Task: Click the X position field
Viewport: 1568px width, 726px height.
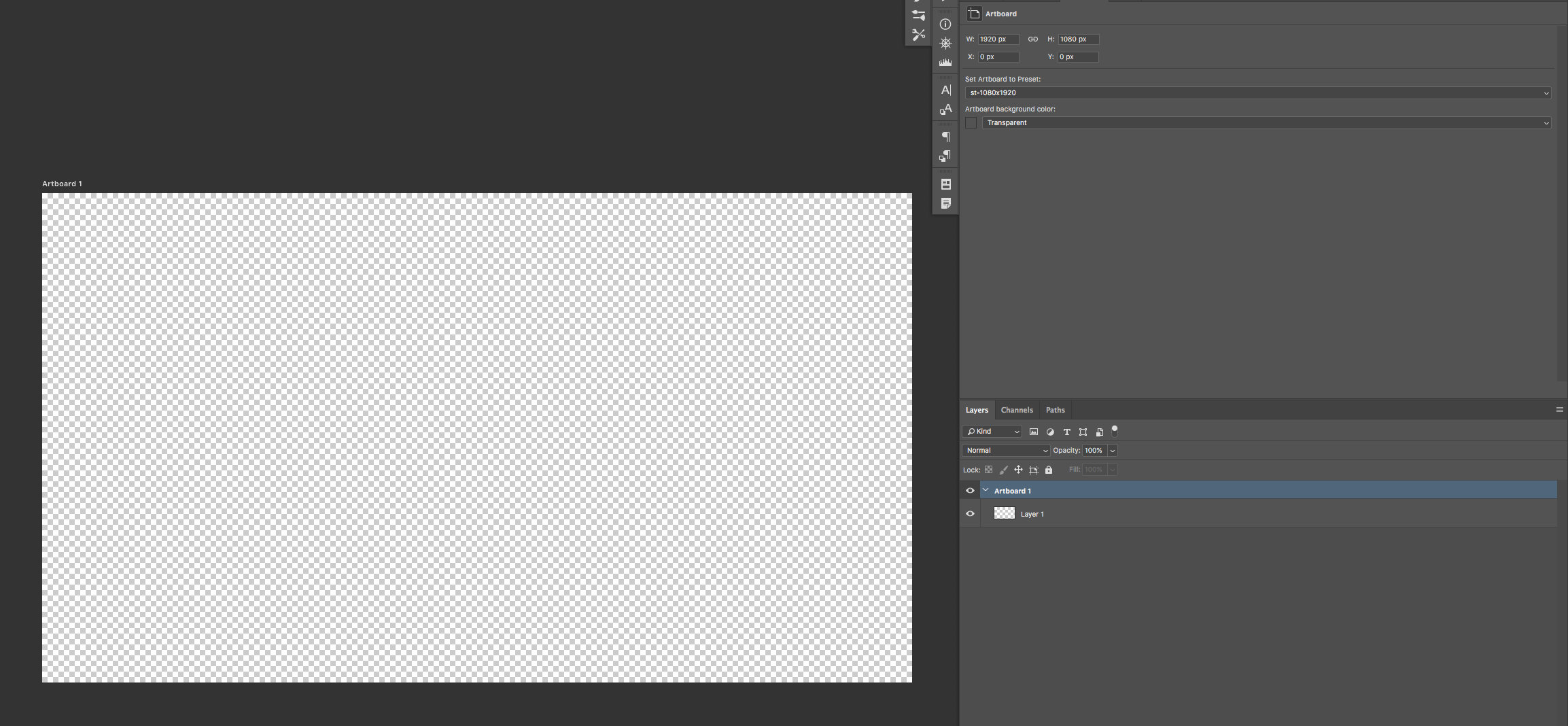Action: pos(998,57)
